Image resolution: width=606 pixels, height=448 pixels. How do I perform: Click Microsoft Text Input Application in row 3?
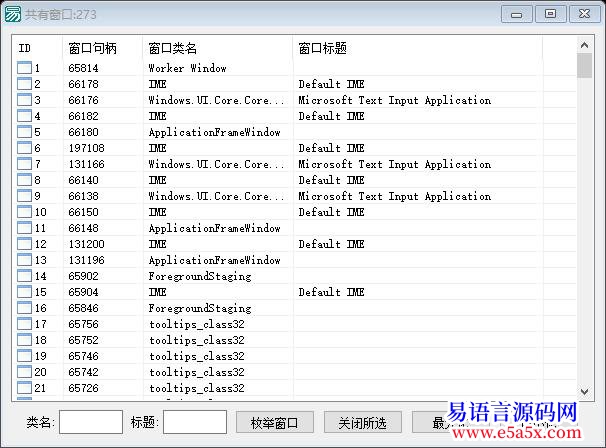[x=395, y=100]
